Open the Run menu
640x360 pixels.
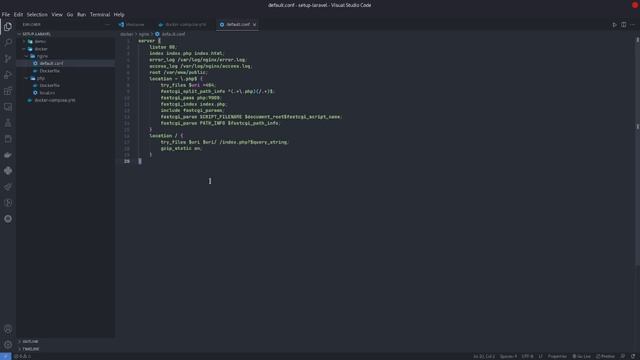pyautogui.click(x=81, y=14)
